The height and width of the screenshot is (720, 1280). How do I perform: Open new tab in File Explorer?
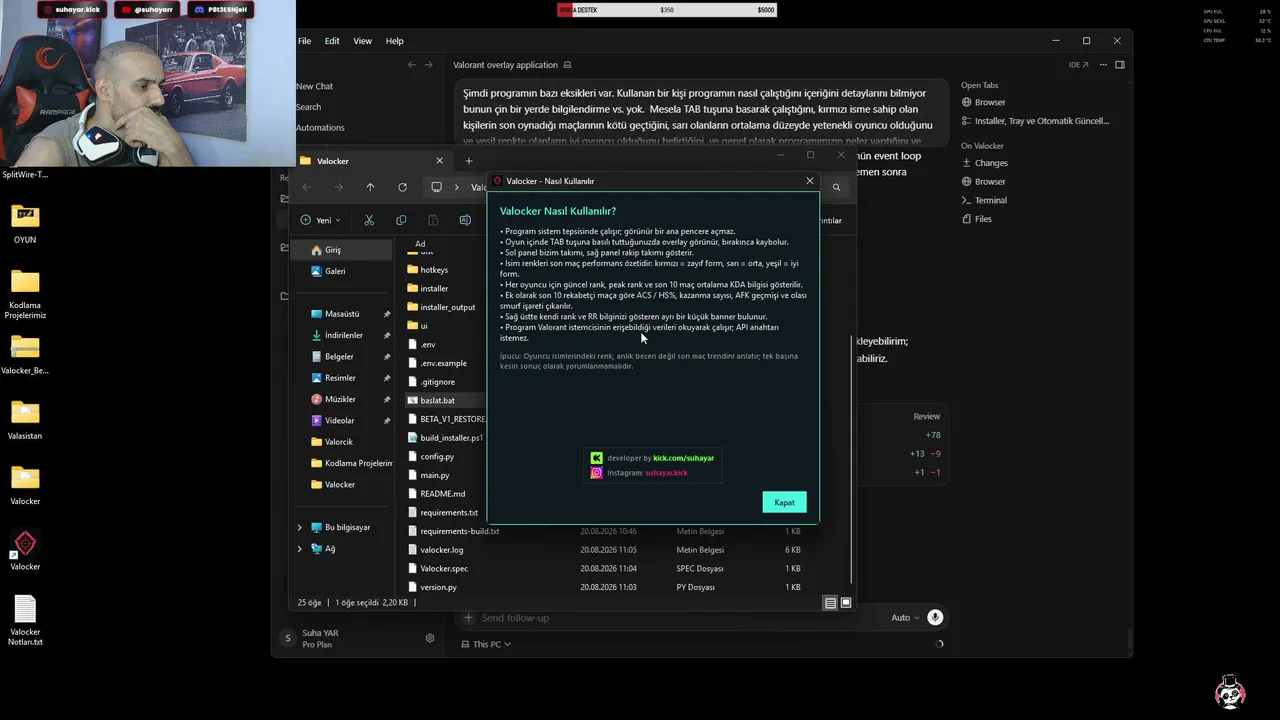tap(468, 161)
